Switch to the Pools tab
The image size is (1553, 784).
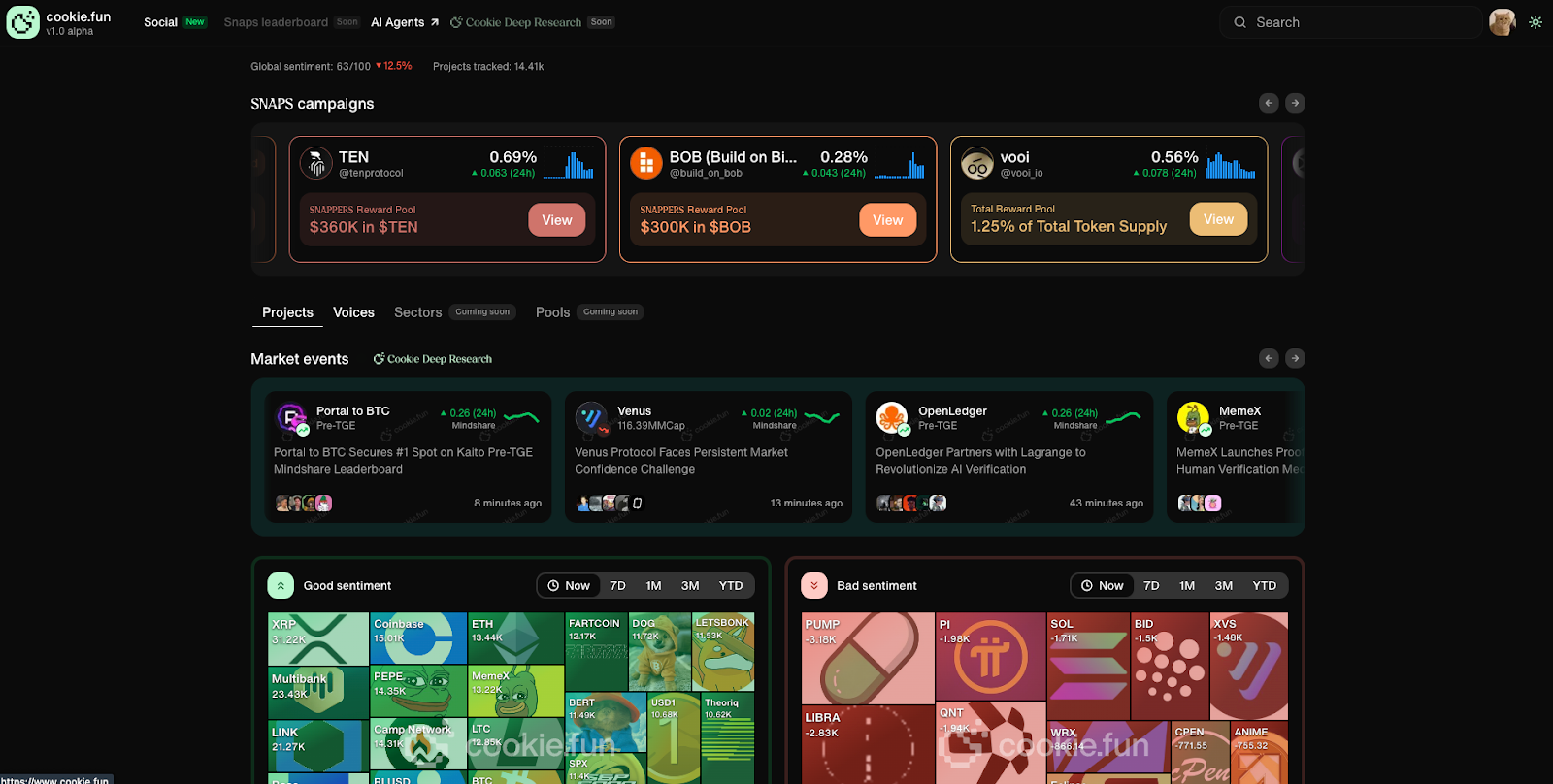(589, 312)
